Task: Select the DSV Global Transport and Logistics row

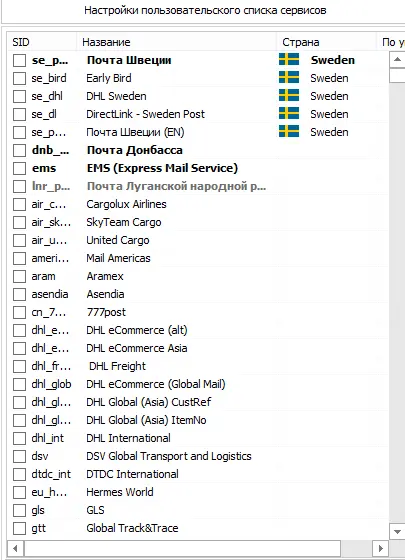Action: 198,456
